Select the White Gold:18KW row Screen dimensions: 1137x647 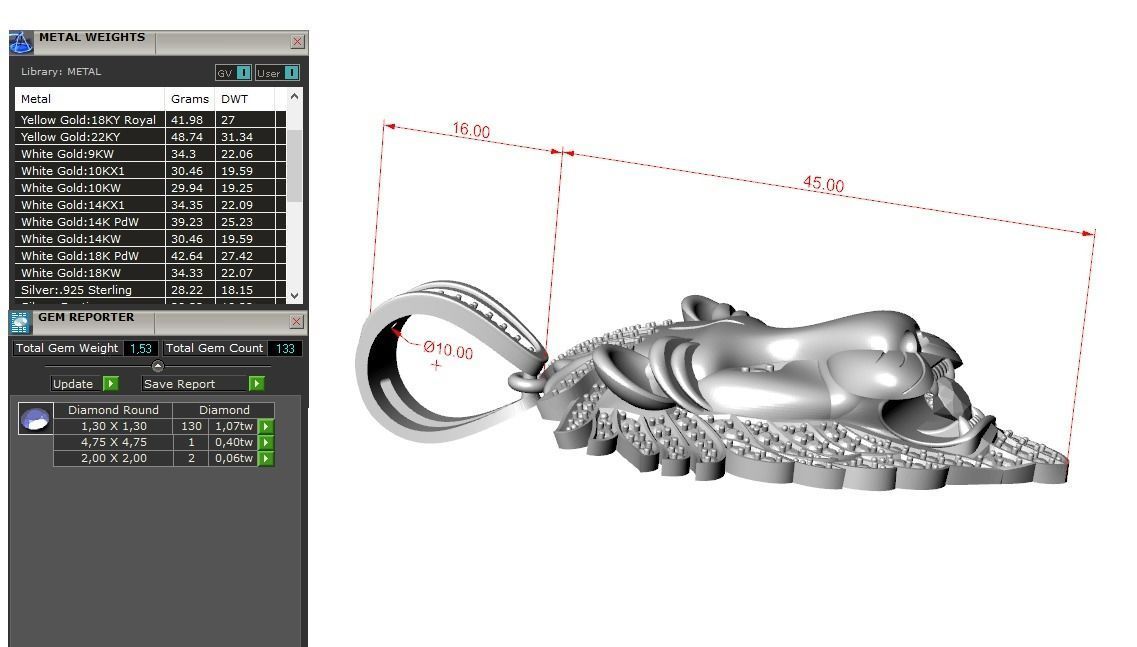[150, 273]
